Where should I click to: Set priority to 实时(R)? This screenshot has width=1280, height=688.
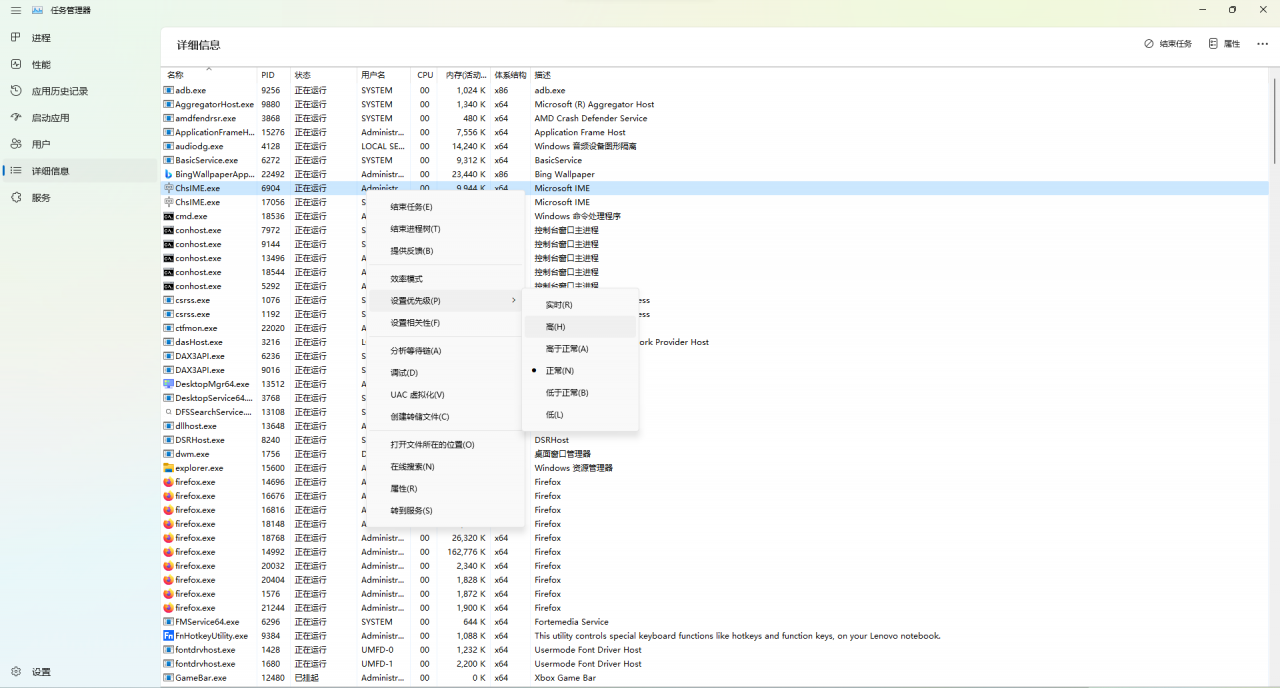coord(580,305)
